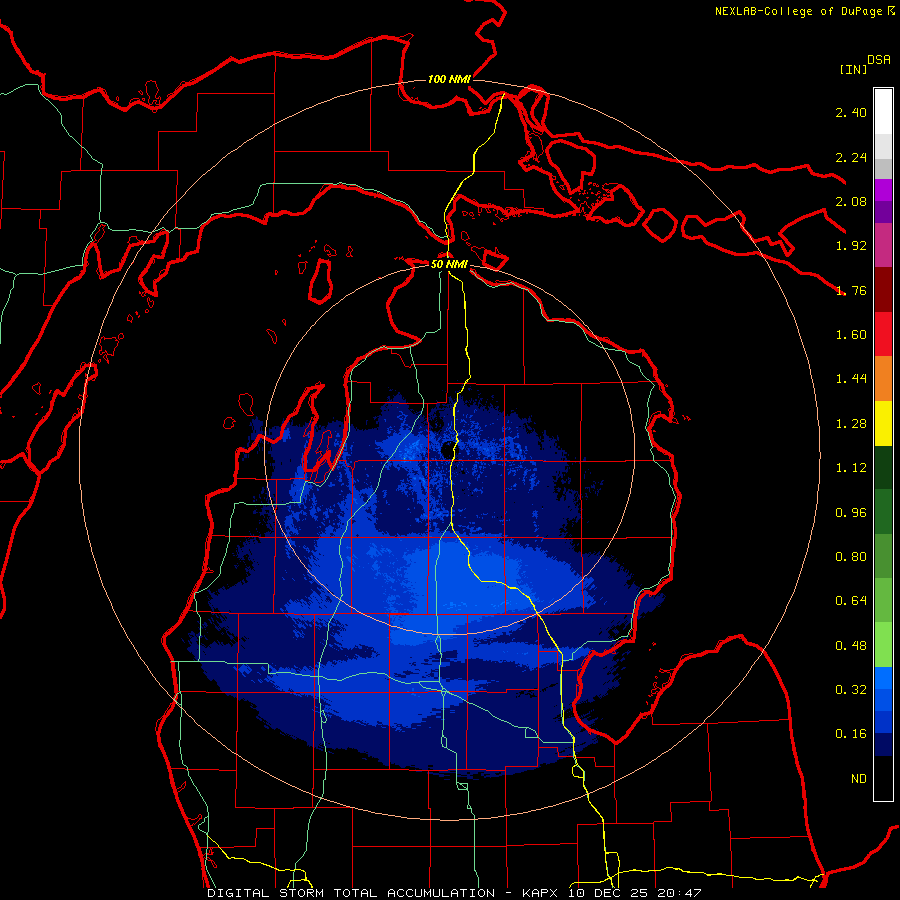Click the white color swatch in legend
900x900 pixels.
[883, 112]
